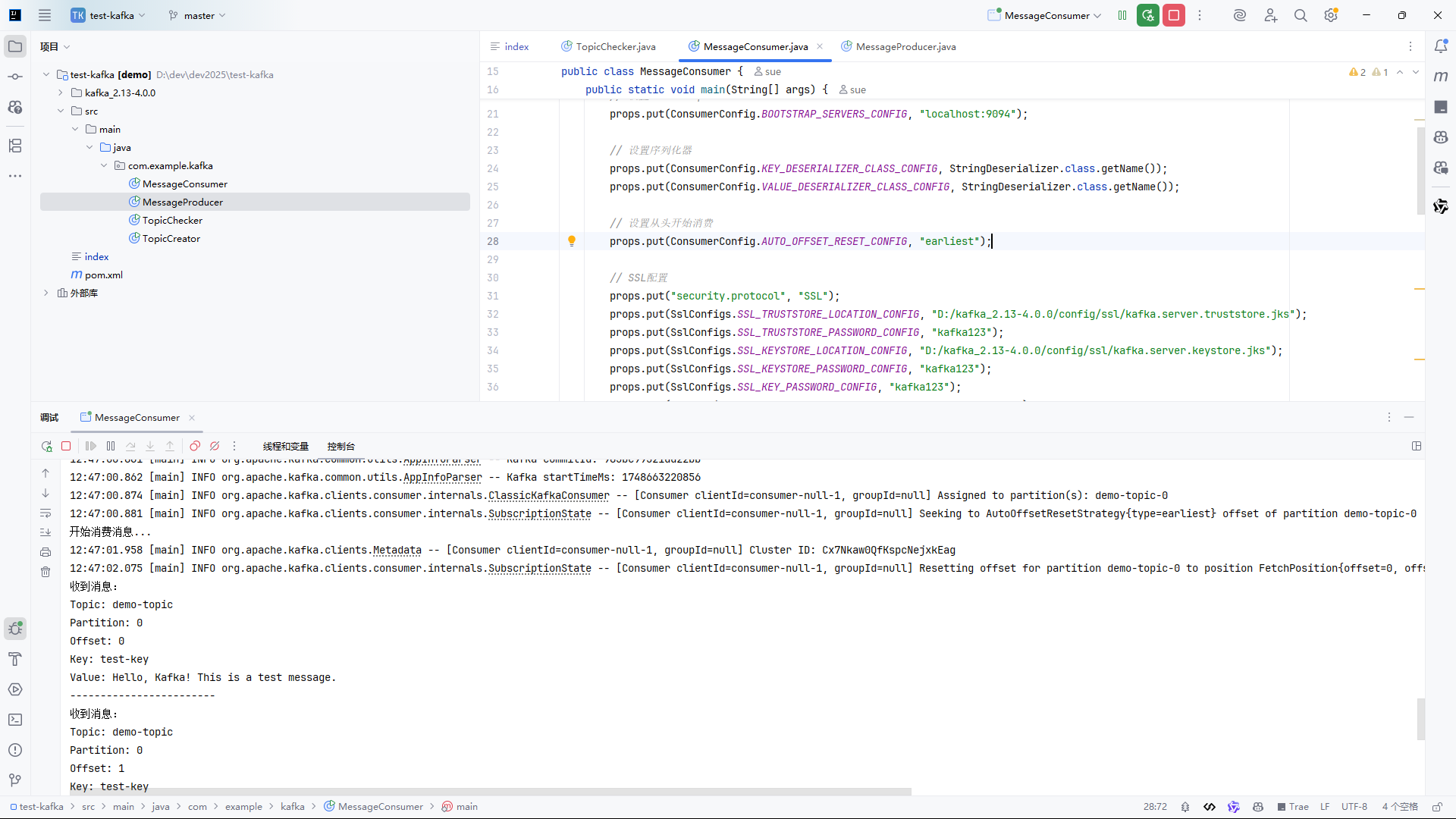
Task: Open the Terminal tool window
Action: pos(15,720)
